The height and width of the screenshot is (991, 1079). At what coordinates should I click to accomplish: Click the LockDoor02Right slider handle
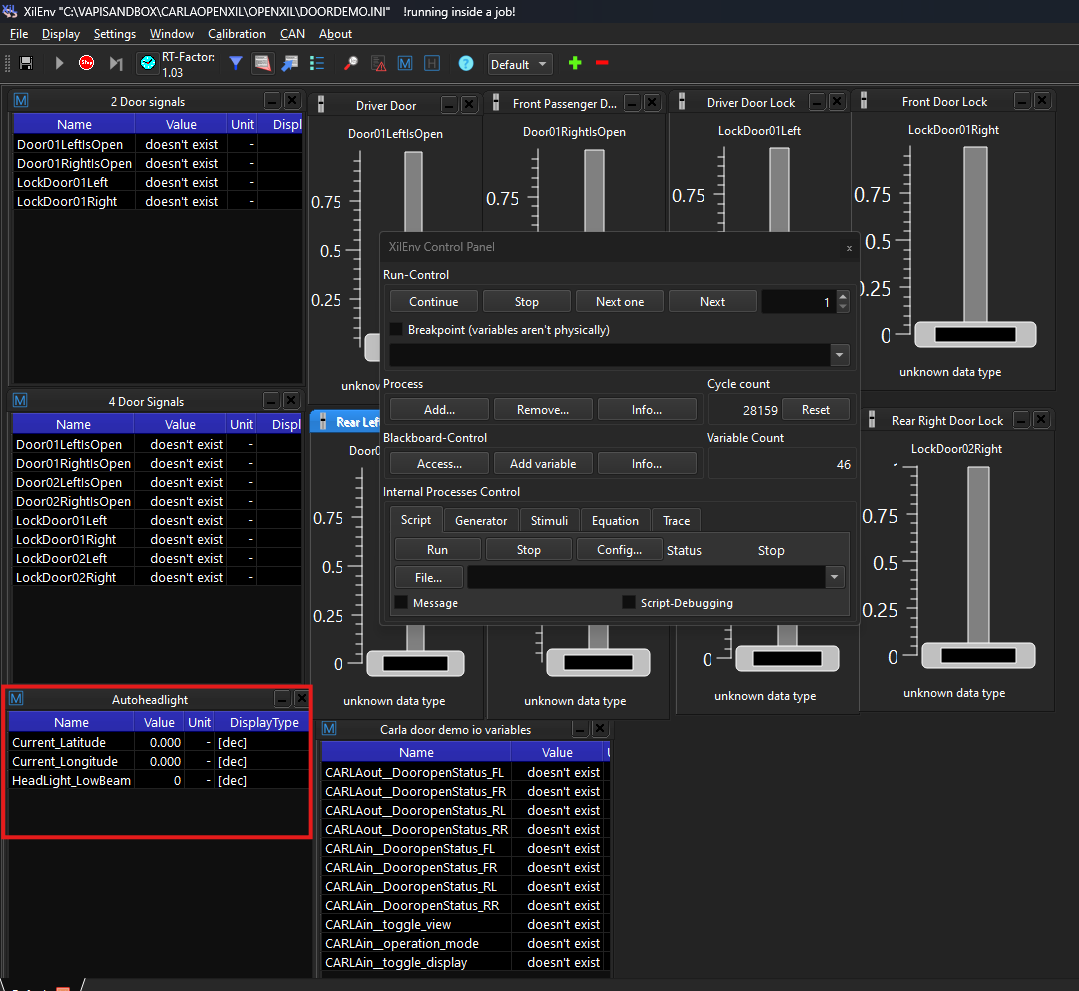point(977,655)
